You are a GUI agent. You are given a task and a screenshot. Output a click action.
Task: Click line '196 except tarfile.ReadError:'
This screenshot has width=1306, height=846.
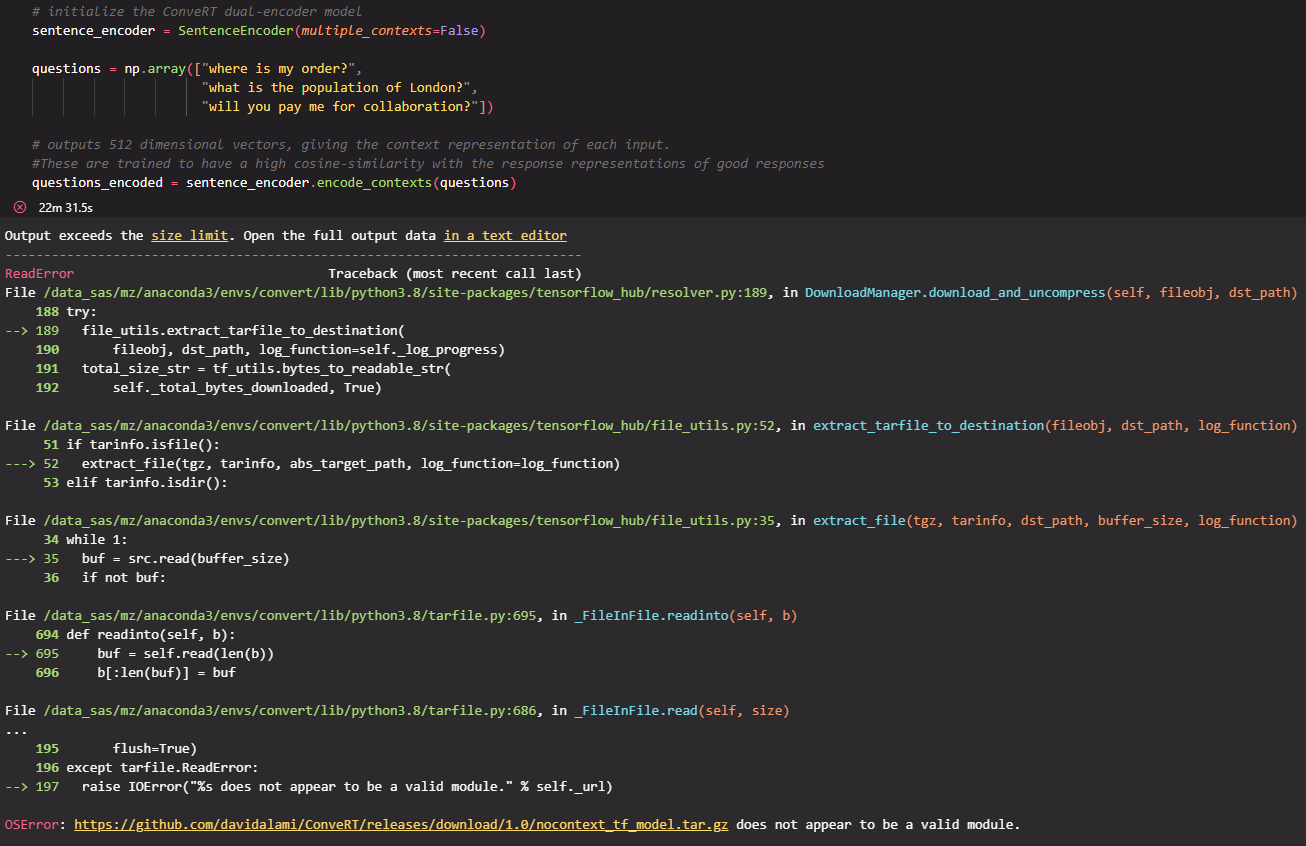coord(147,768)
